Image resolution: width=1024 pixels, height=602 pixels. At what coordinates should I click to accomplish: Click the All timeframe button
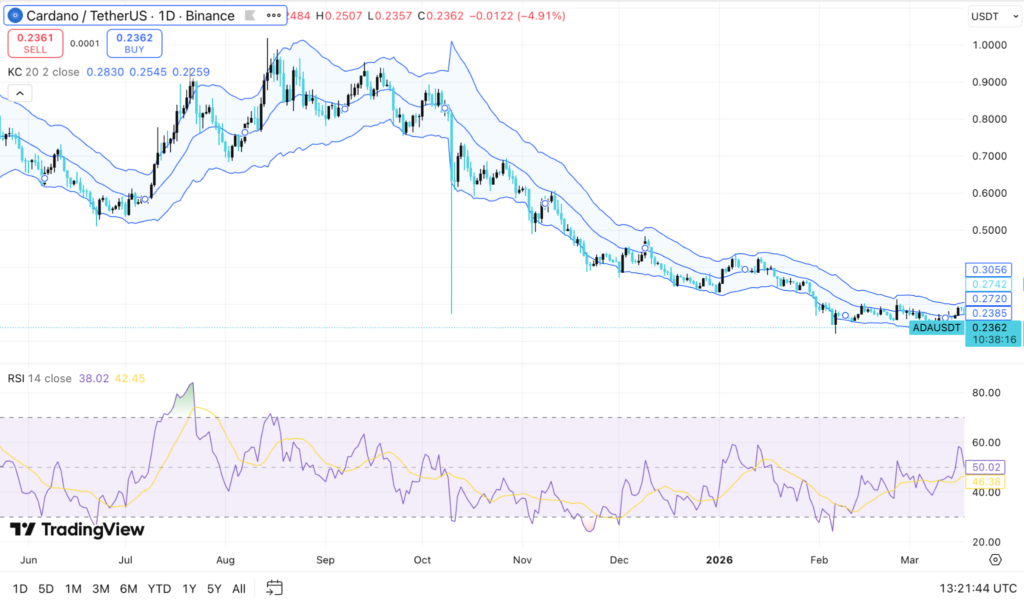[x=239, y=589]
